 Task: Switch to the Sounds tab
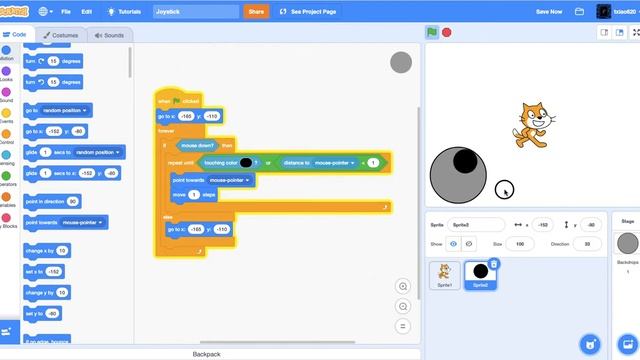coord(109,36)
